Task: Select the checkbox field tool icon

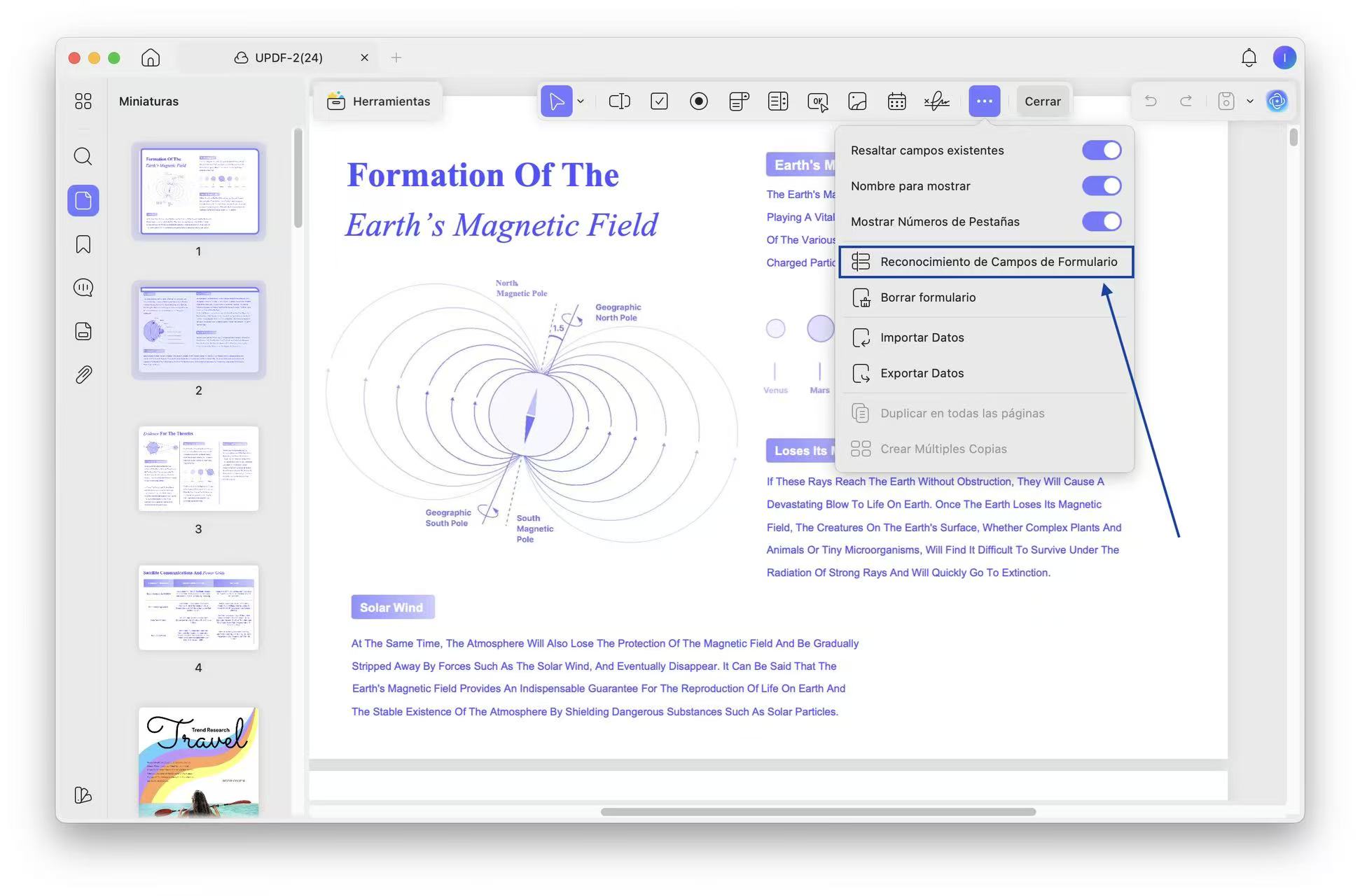Action: (659, 101)
